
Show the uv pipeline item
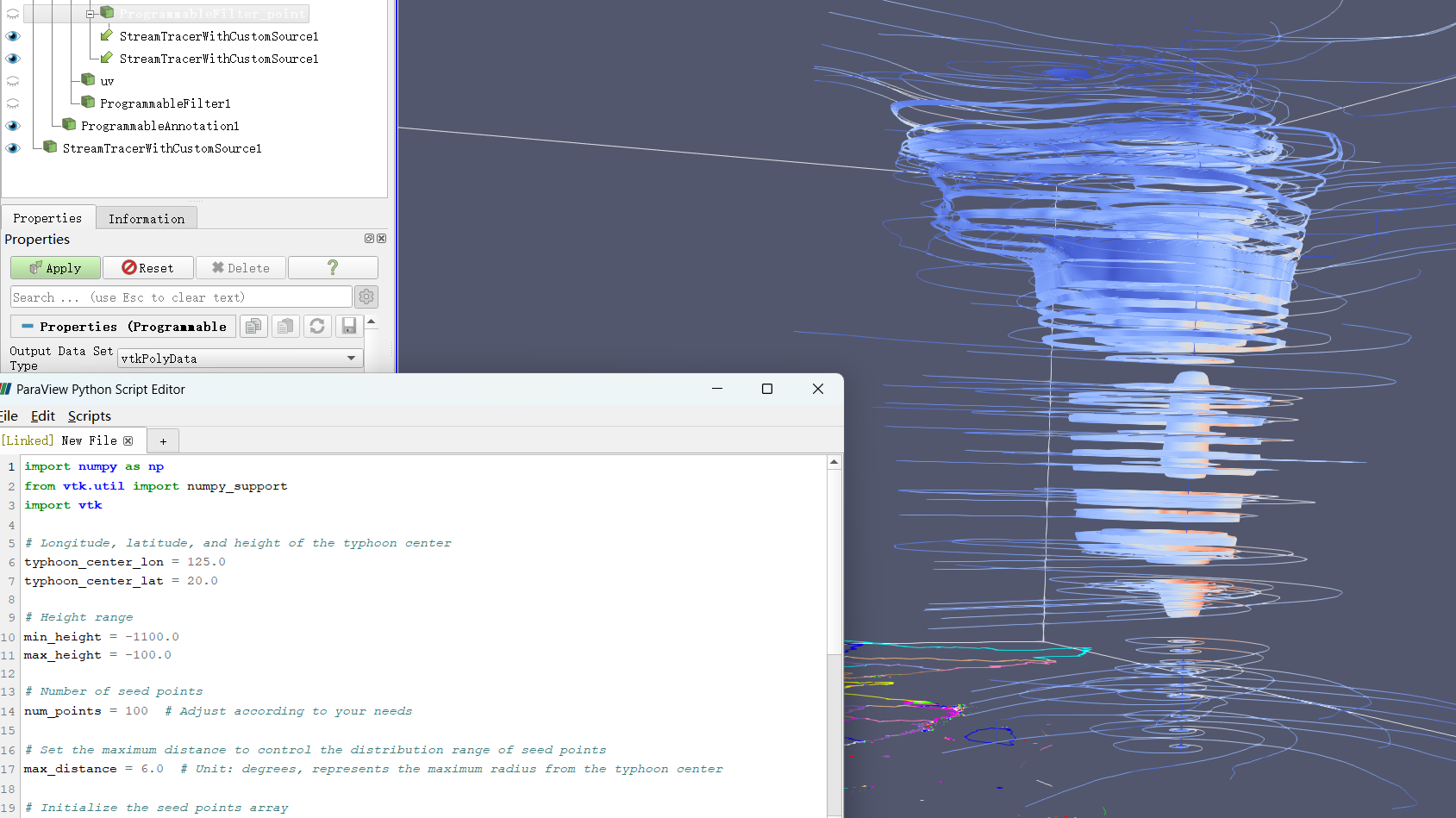13,81
